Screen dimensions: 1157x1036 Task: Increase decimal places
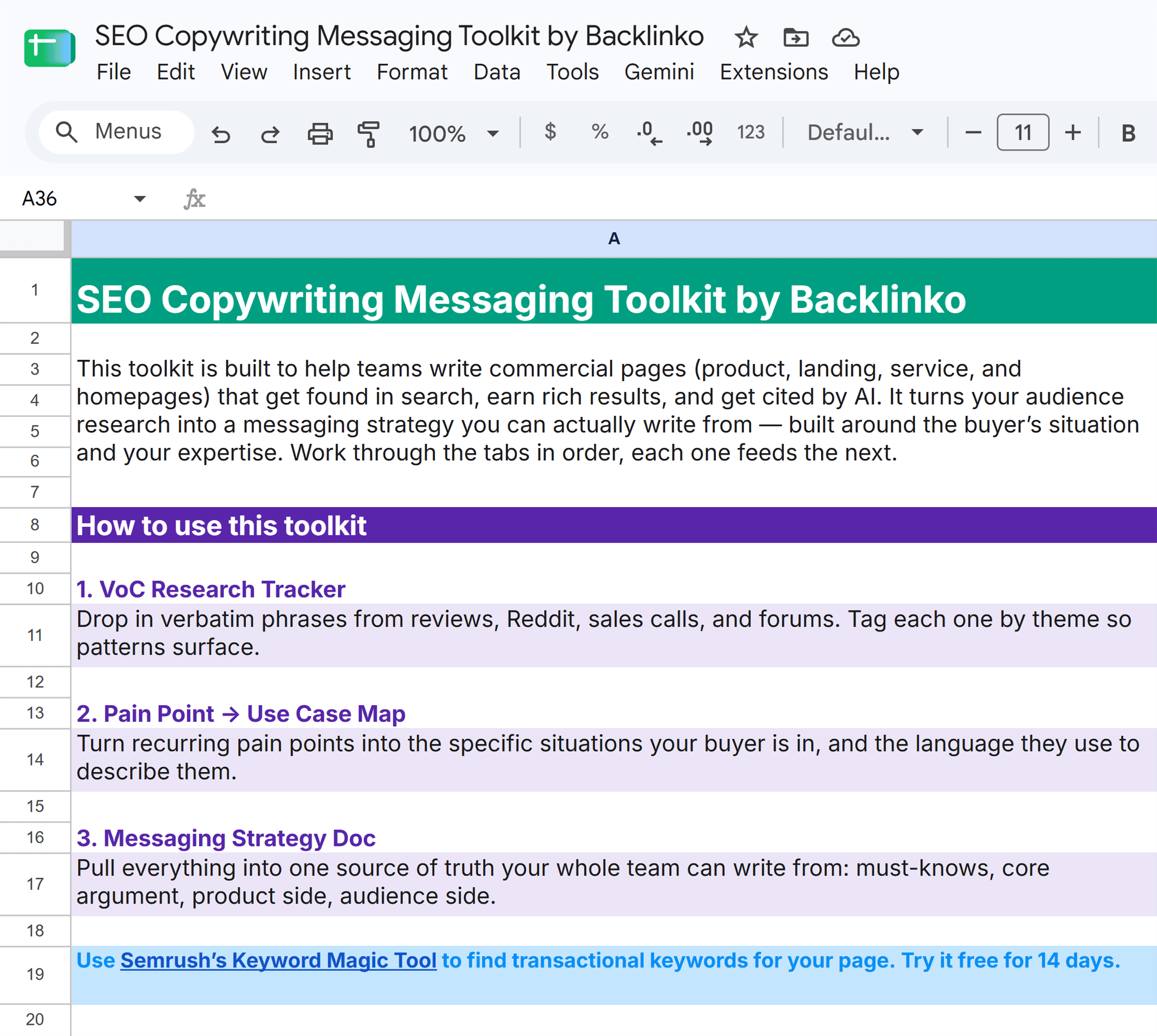pyautogui.click(x=700, y=133)
